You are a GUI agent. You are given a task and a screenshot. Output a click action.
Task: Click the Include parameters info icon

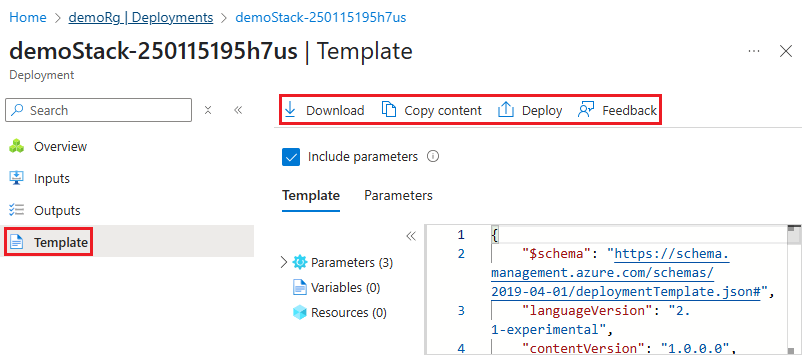433,156
